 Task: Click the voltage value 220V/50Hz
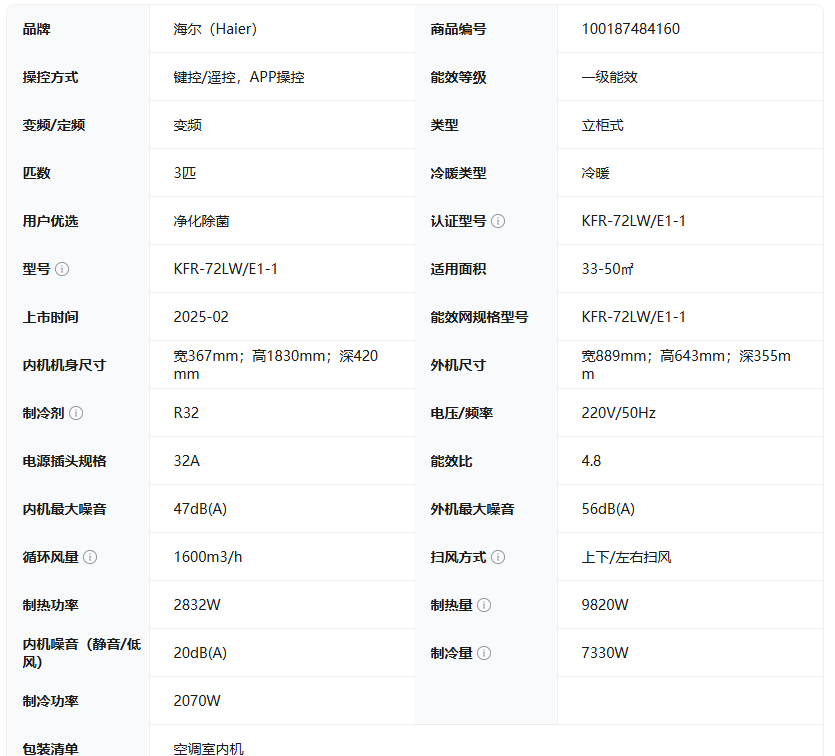(x=618, y=413)
